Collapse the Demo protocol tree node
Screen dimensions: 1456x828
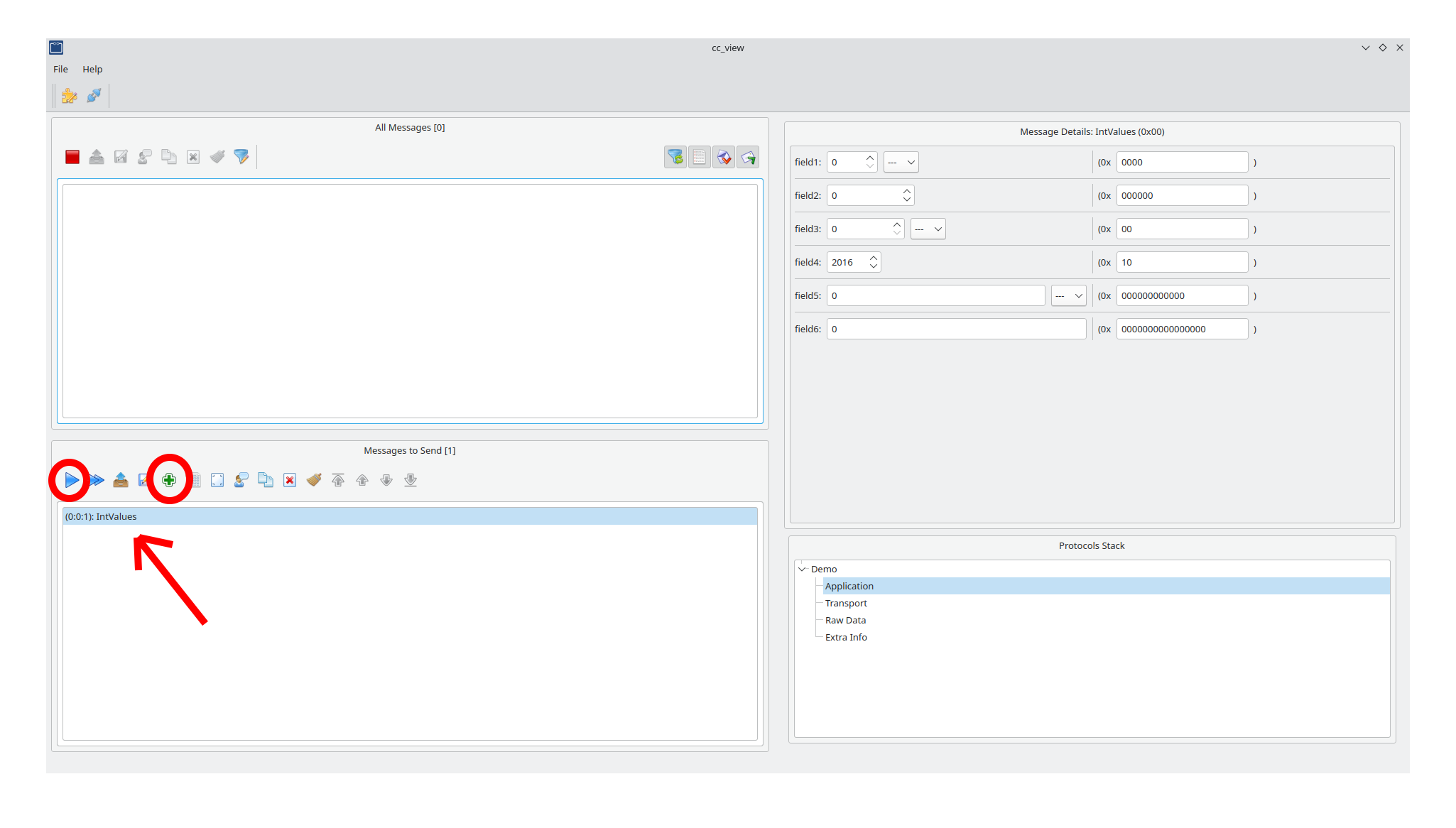pyautogui.click(x=803, y=570)
